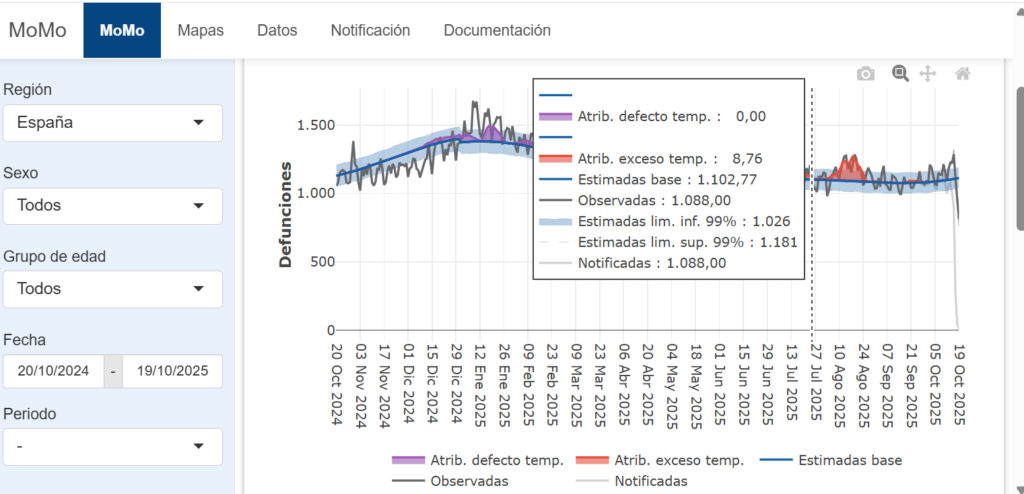Click the MoMo brand link
Image resolution: width=1024 pixels, height=494 pixels.
(38, 30)
